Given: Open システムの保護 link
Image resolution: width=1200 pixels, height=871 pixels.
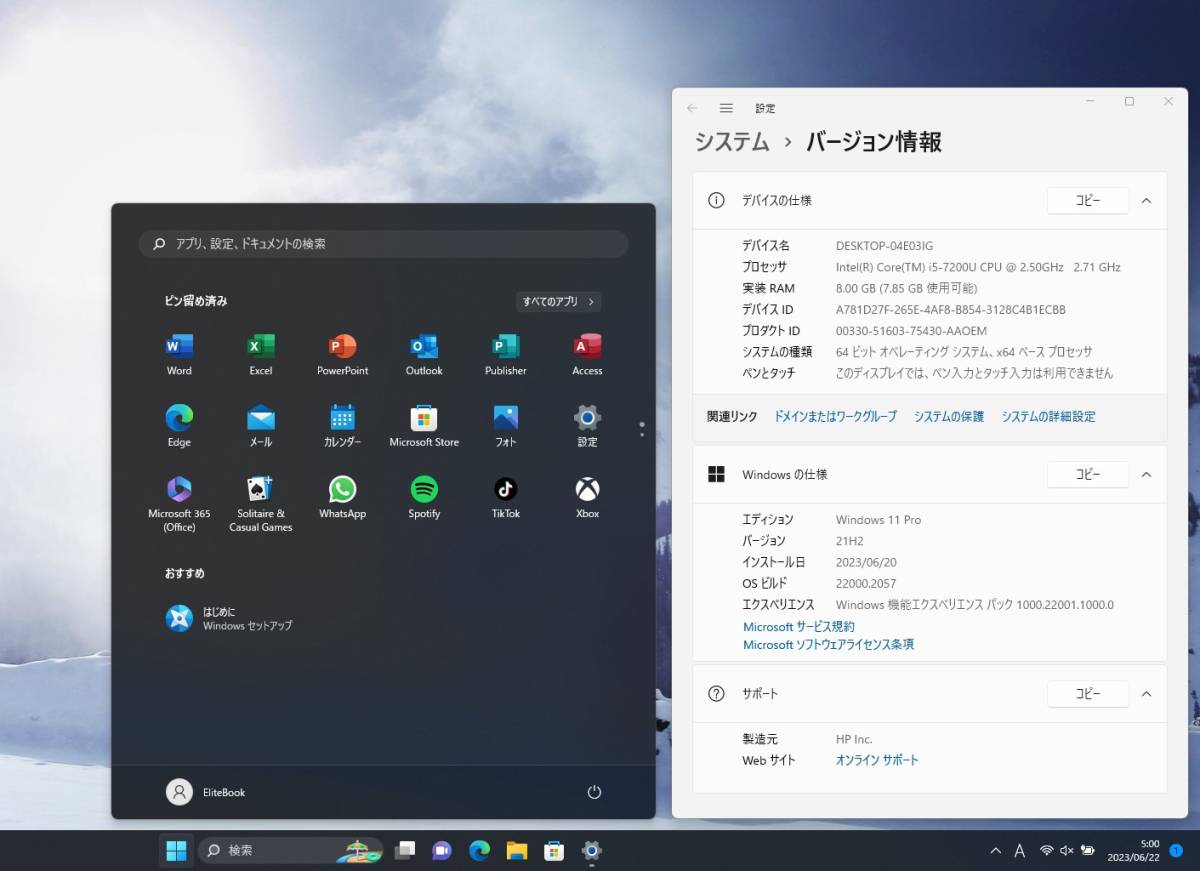Looking at the screenshot, I should point(948,416).
